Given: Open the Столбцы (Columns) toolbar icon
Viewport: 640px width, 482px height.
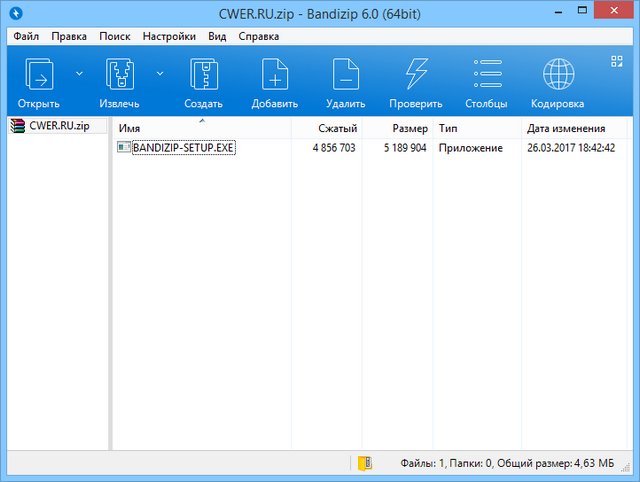Looking at the screenshot, I should (487, 76).
